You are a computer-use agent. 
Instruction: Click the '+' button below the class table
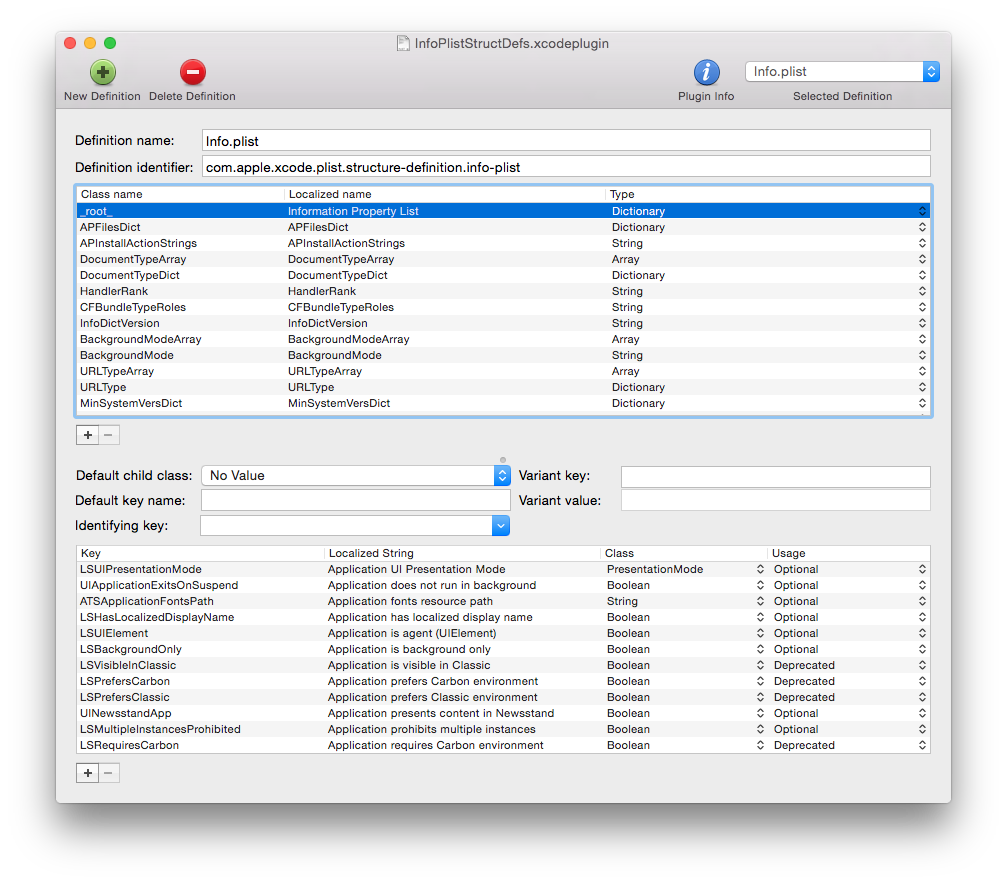[x=87, y=435]
